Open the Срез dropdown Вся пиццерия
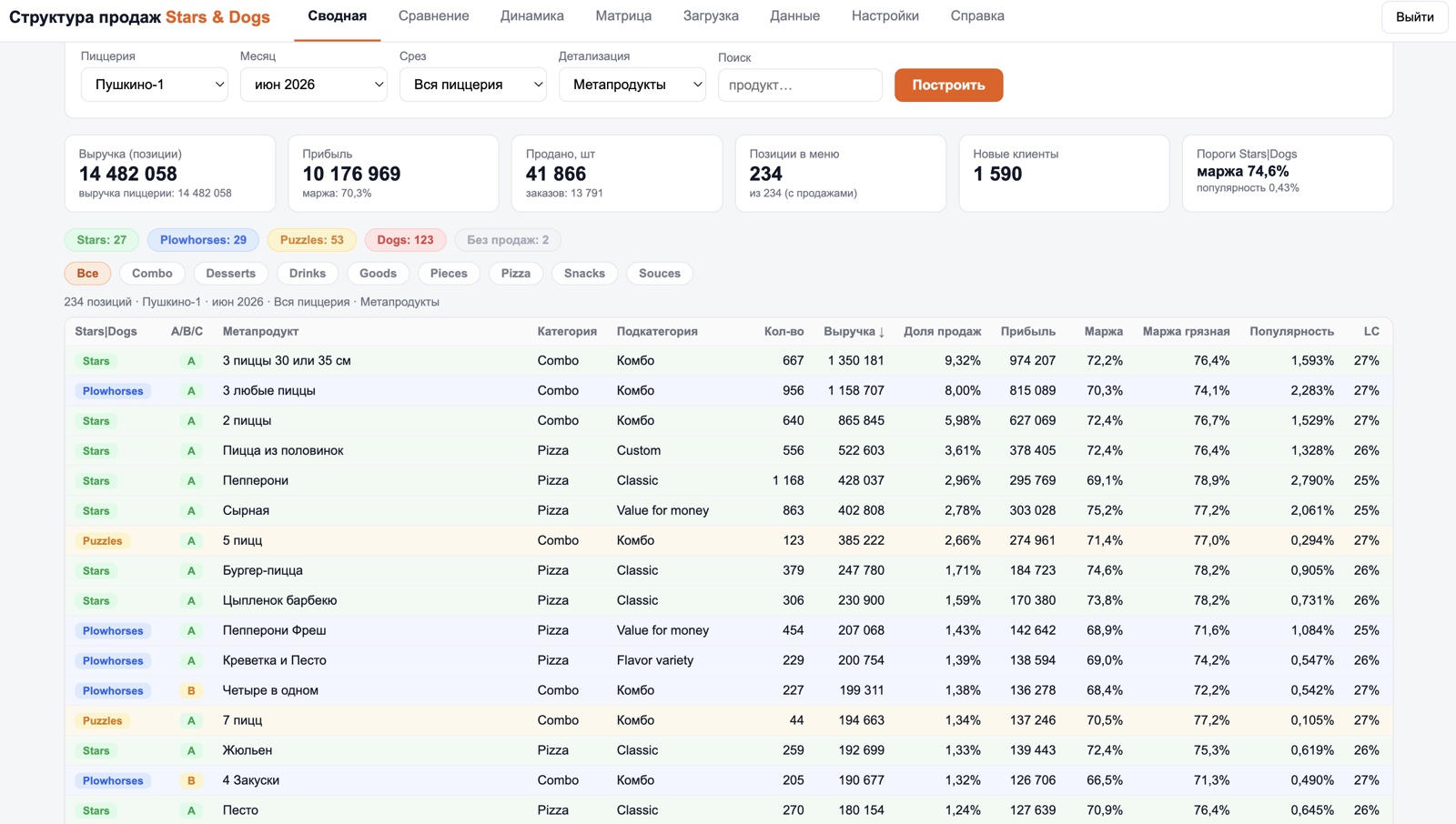 coord(472,85)
